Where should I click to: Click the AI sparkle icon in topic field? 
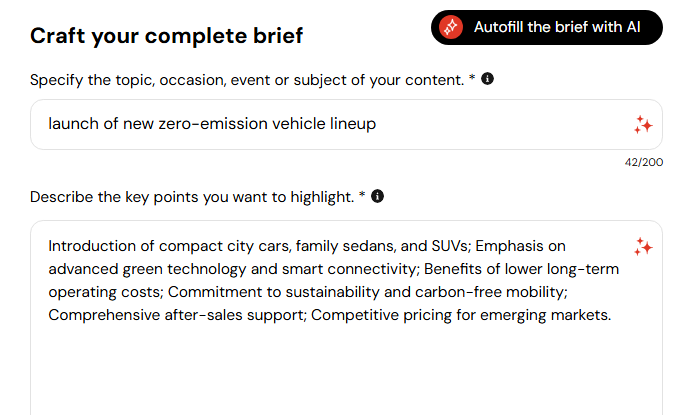point(643,125)
